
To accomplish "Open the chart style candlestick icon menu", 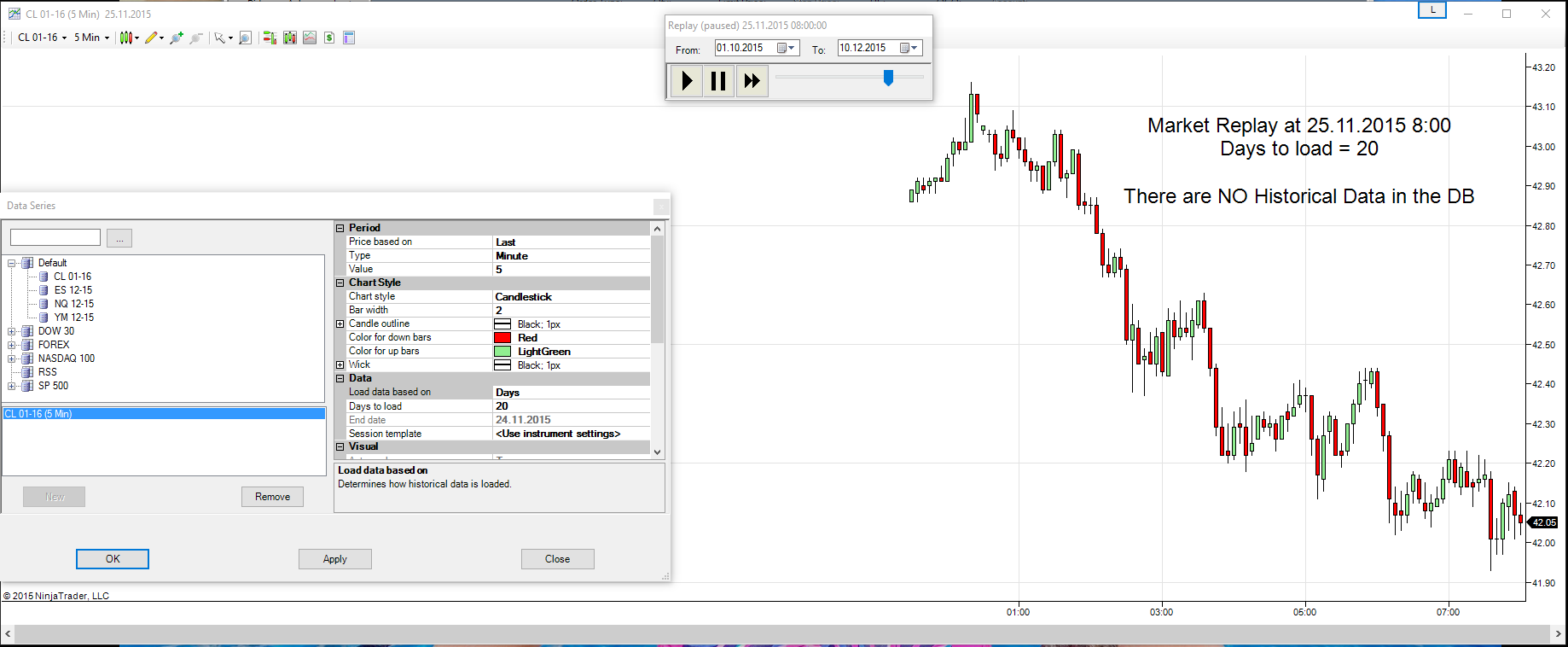I will point(126,38).
